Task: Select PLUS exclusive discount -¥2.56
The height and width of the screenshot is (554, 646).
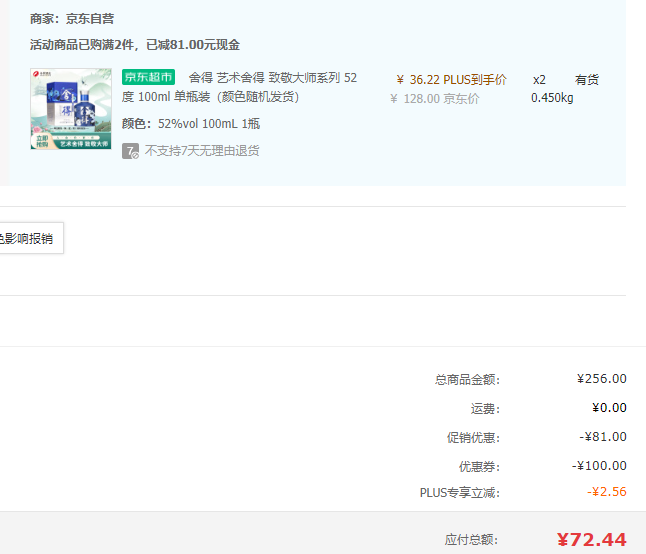Action: click(x=607, y=492)
